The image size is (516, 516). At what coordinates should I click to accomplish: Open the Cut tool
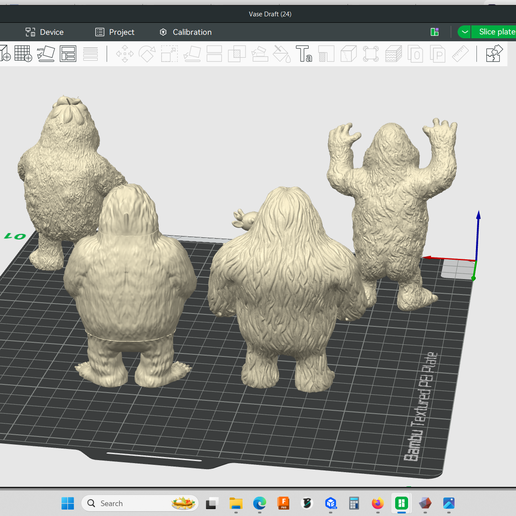tap(214, 54)
